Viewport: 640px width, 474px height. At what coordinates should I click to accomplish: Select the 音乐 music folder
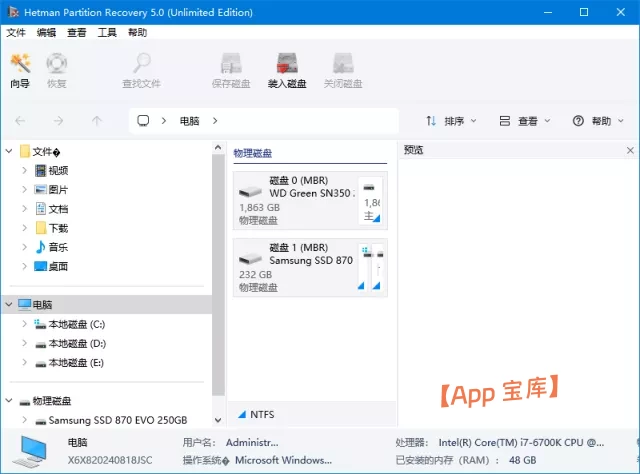tap(51, 247)
